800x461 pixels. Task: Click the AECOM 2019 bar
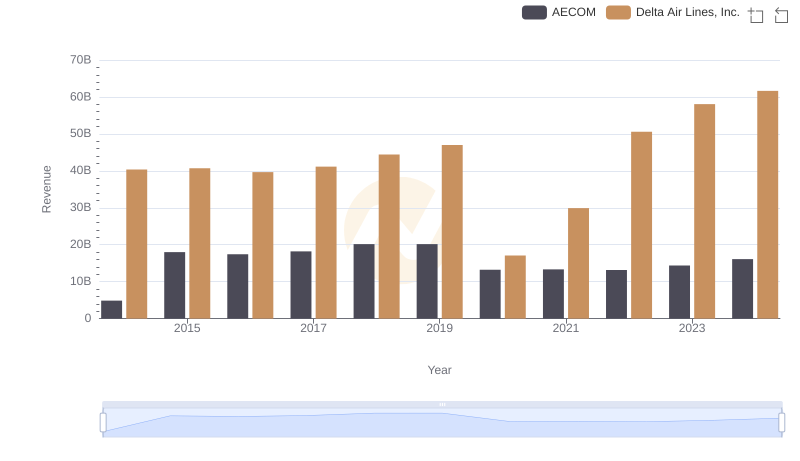[427, 281]
